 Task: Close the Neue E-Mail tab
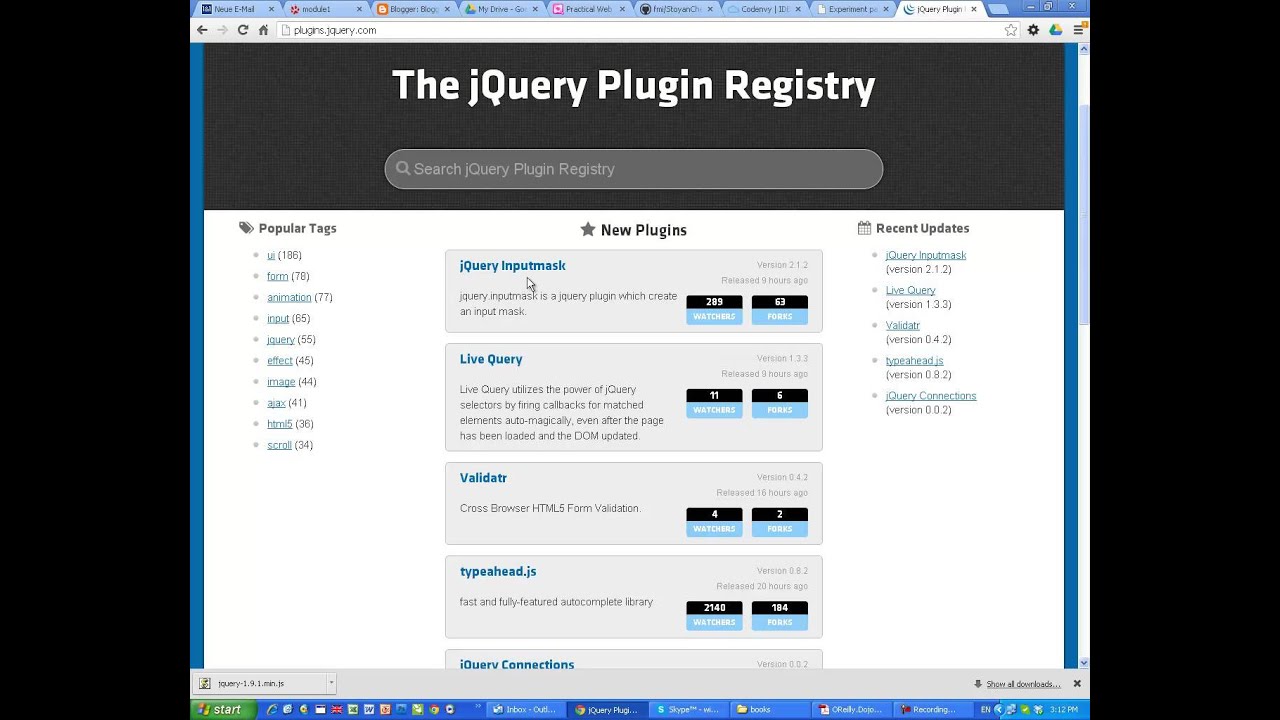coord(271,9)
